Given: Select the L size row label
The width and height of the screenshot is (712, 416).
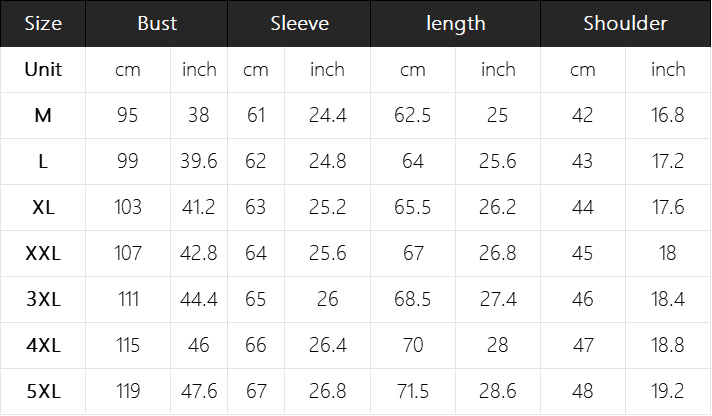Looking at the screenshot, I should pos(43,161).
